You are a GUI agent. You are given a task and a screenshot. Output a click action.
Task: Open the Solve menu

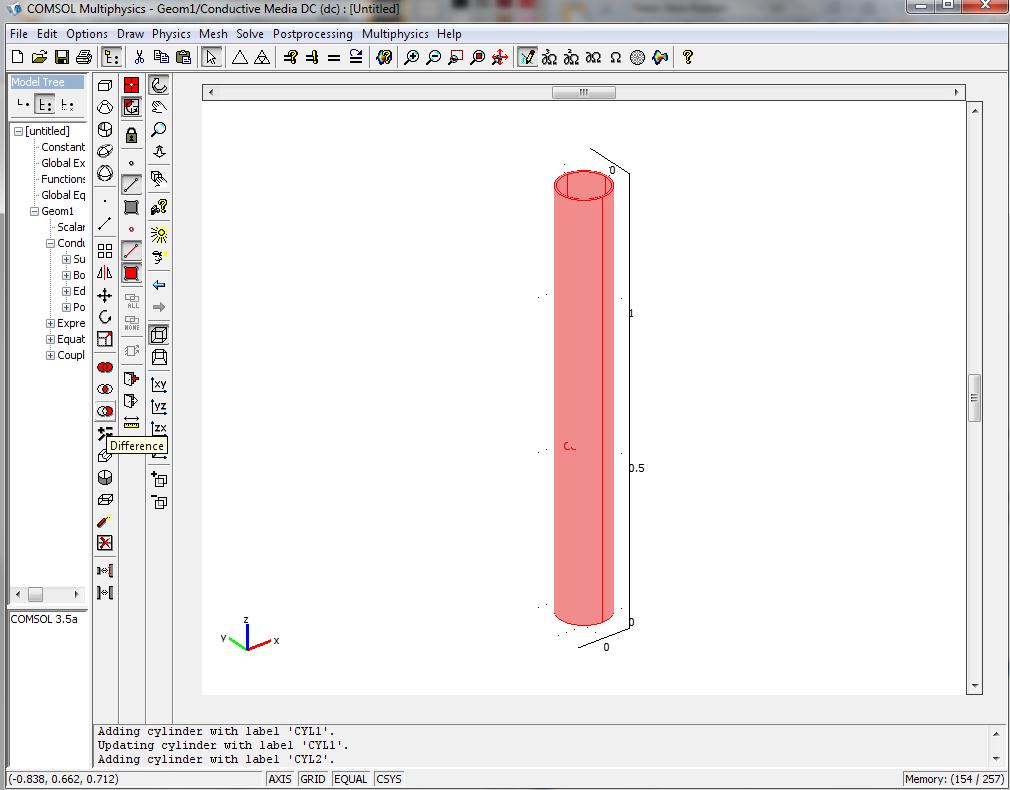pos(250,34)
